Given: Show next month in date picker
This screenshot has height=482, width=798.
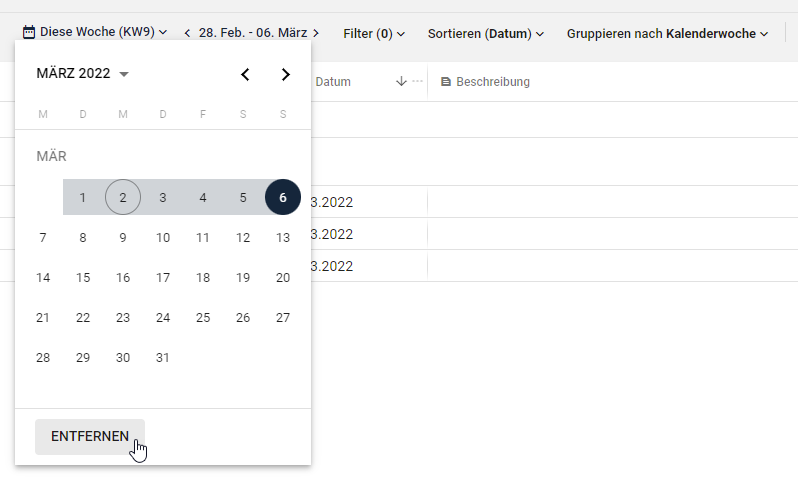Looking at the screenshot, I should pos(286,74).
